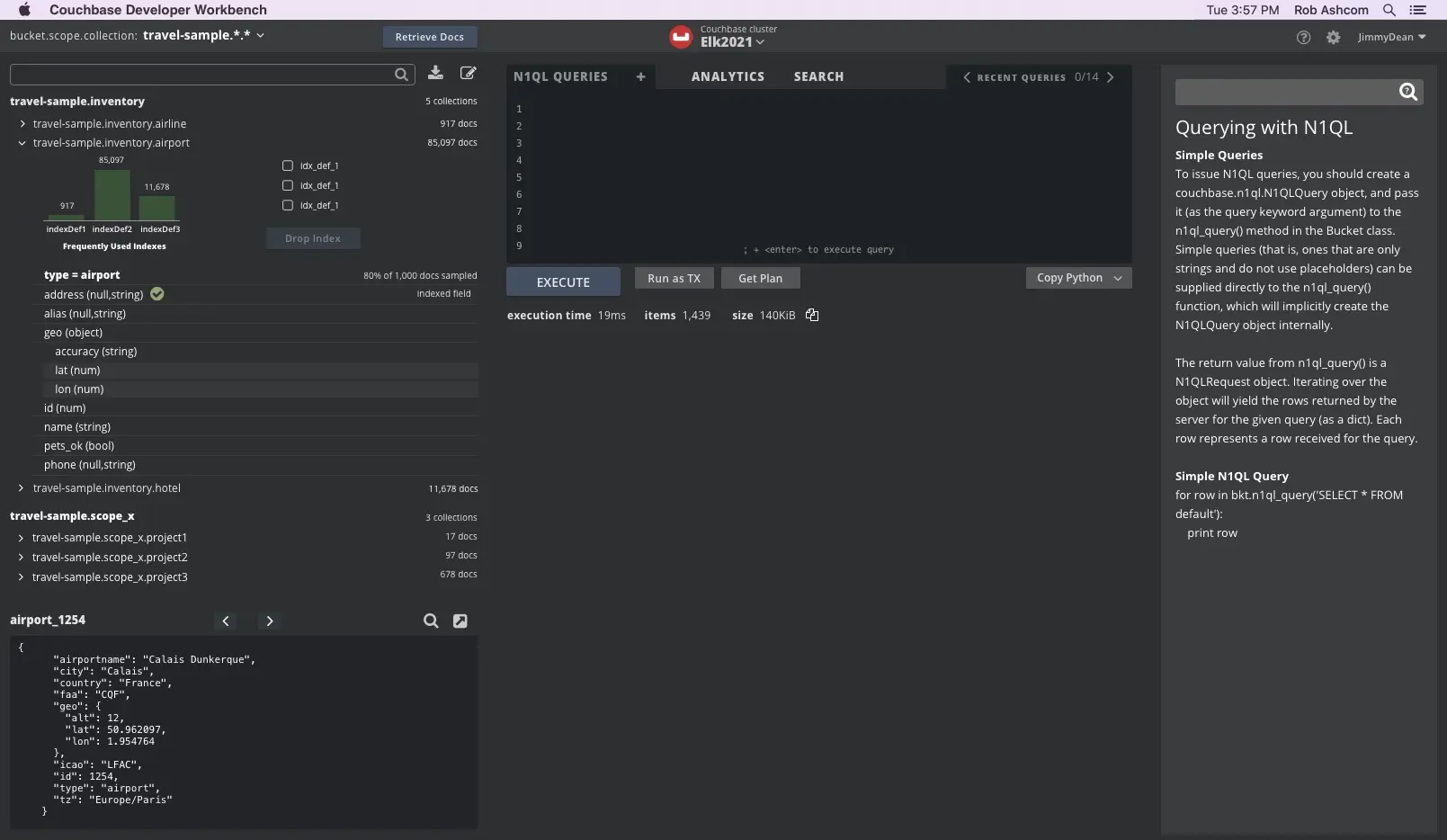Click travel-sample.scope_x scope heading
Viewport: 1447px width, 840px height.
(x=72, y=516)
